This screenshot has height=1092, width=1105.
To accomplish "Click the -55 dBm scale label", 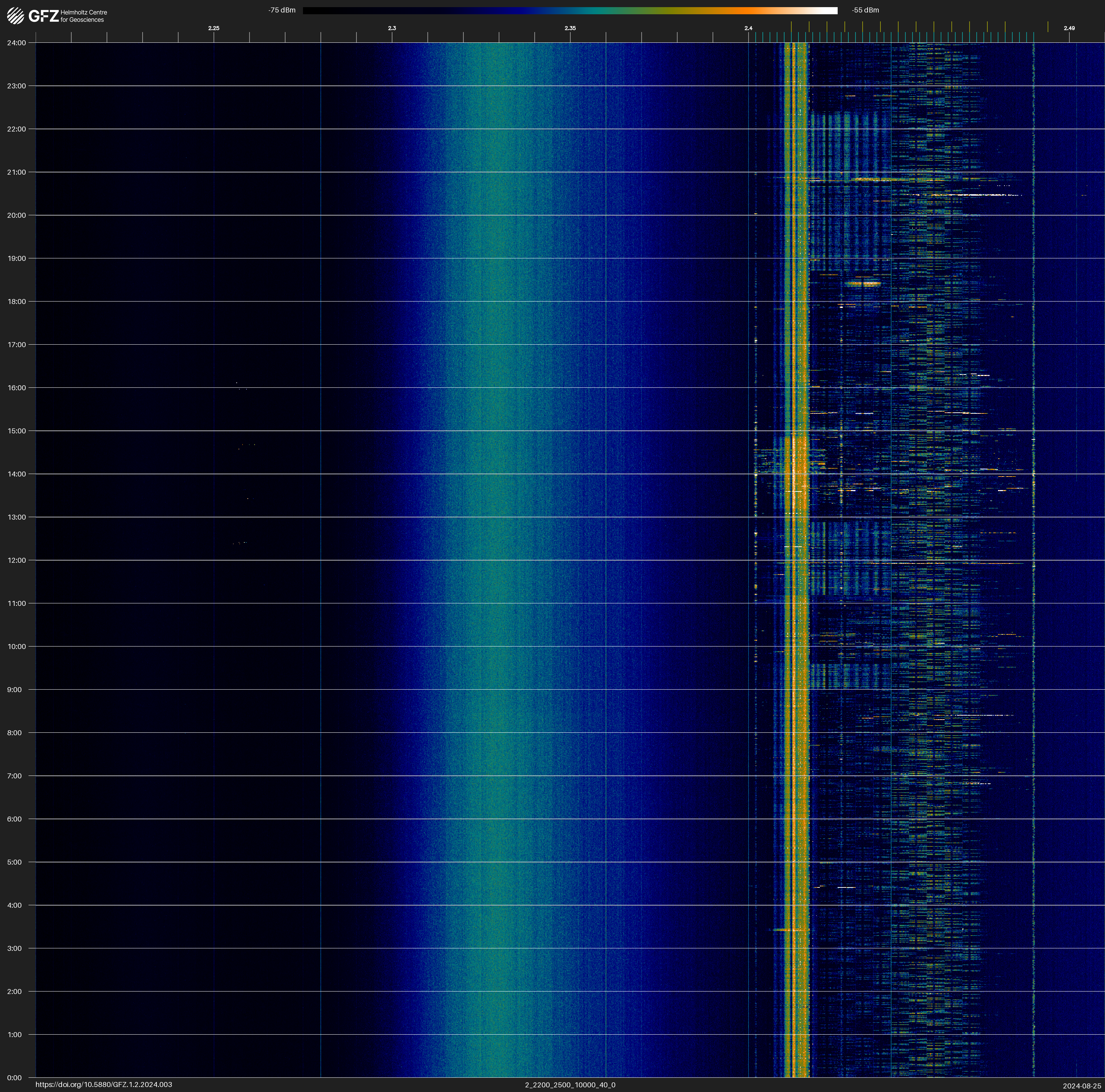I will [x=865, y=10].
